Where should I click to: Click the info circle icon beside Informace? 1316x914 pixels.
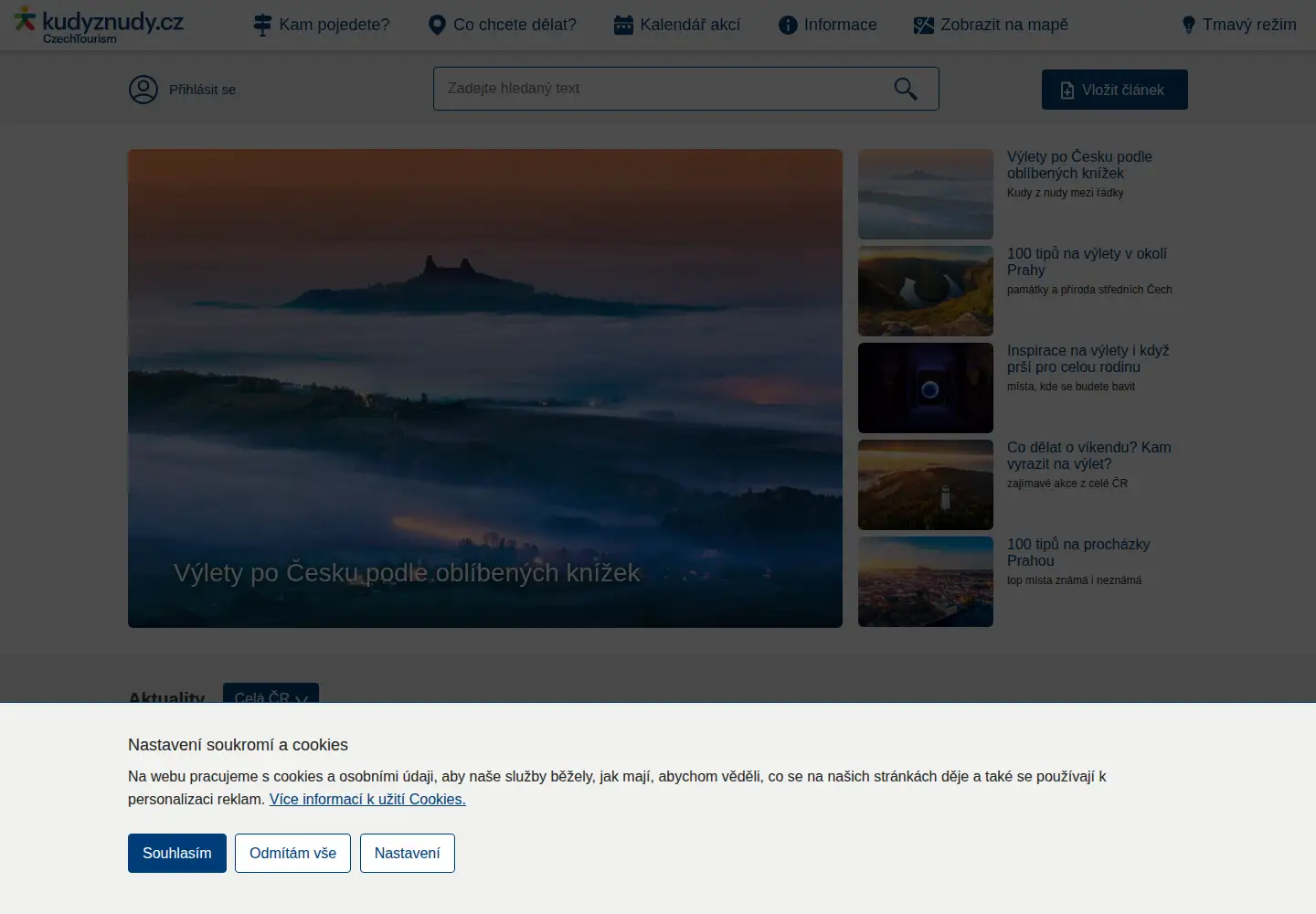pyautogui.click(x=788, y=25)
